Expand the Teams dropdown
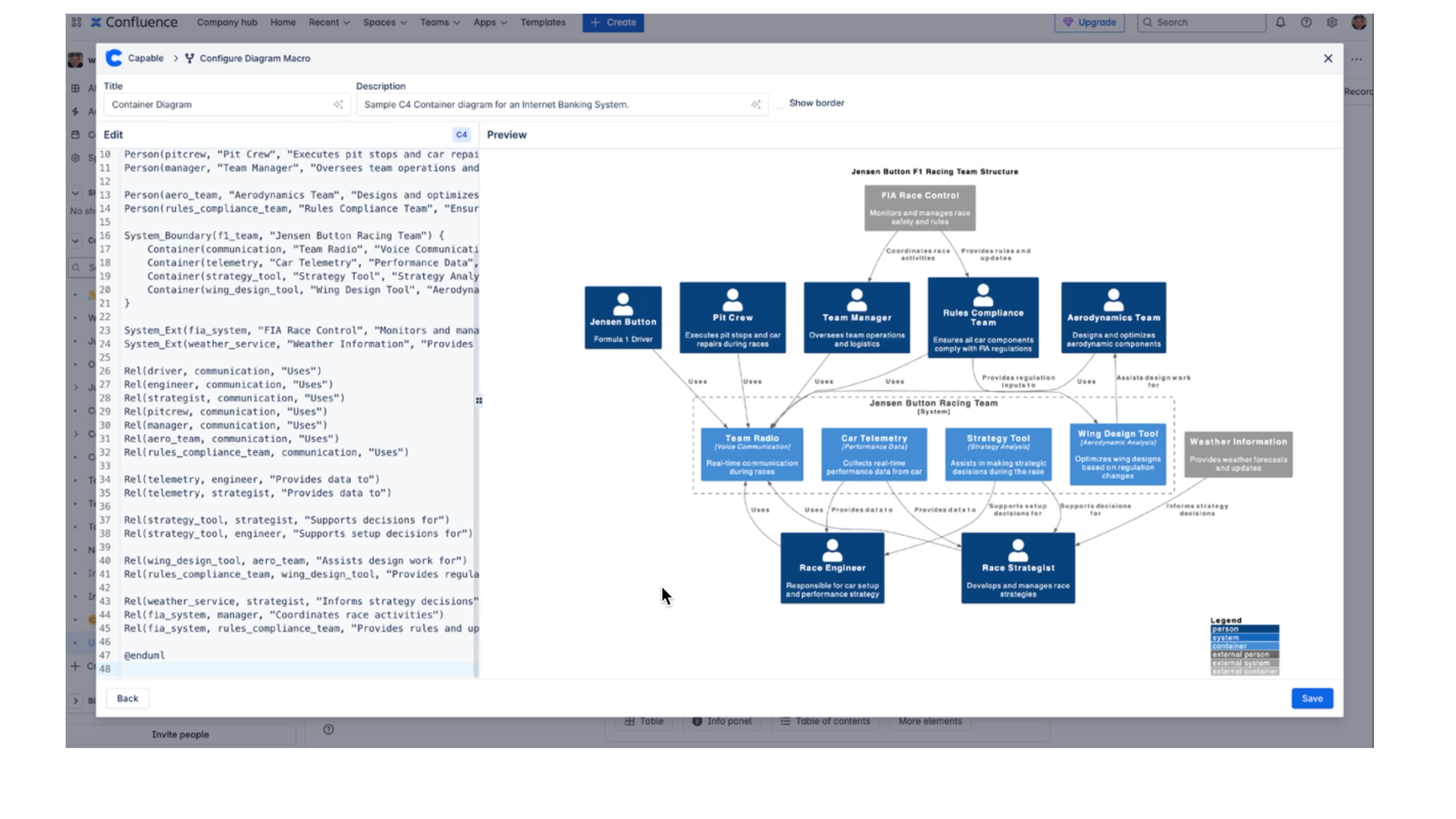1456x819 pixels. pyautogui.click(x=440, y=22)
